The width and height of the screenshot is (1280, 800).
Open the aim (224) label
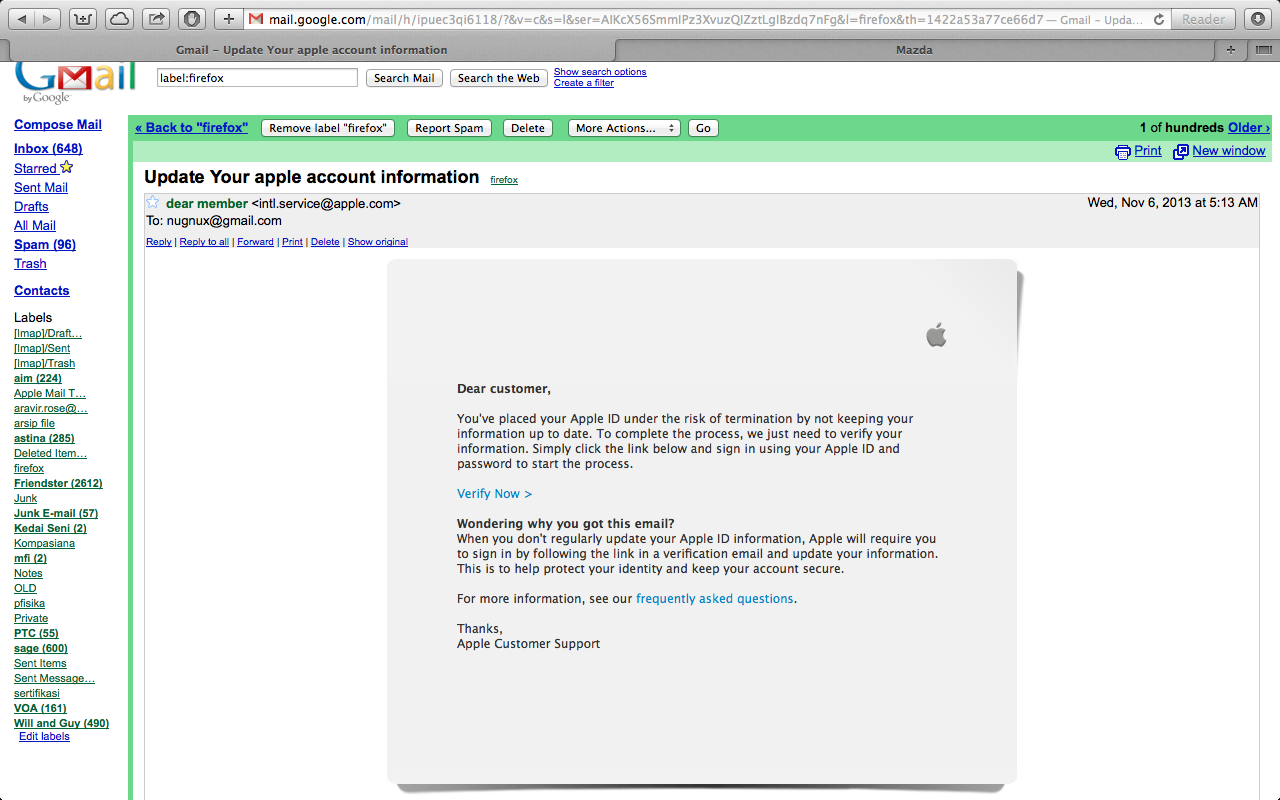pyautogui.click(x=38, y=378)
